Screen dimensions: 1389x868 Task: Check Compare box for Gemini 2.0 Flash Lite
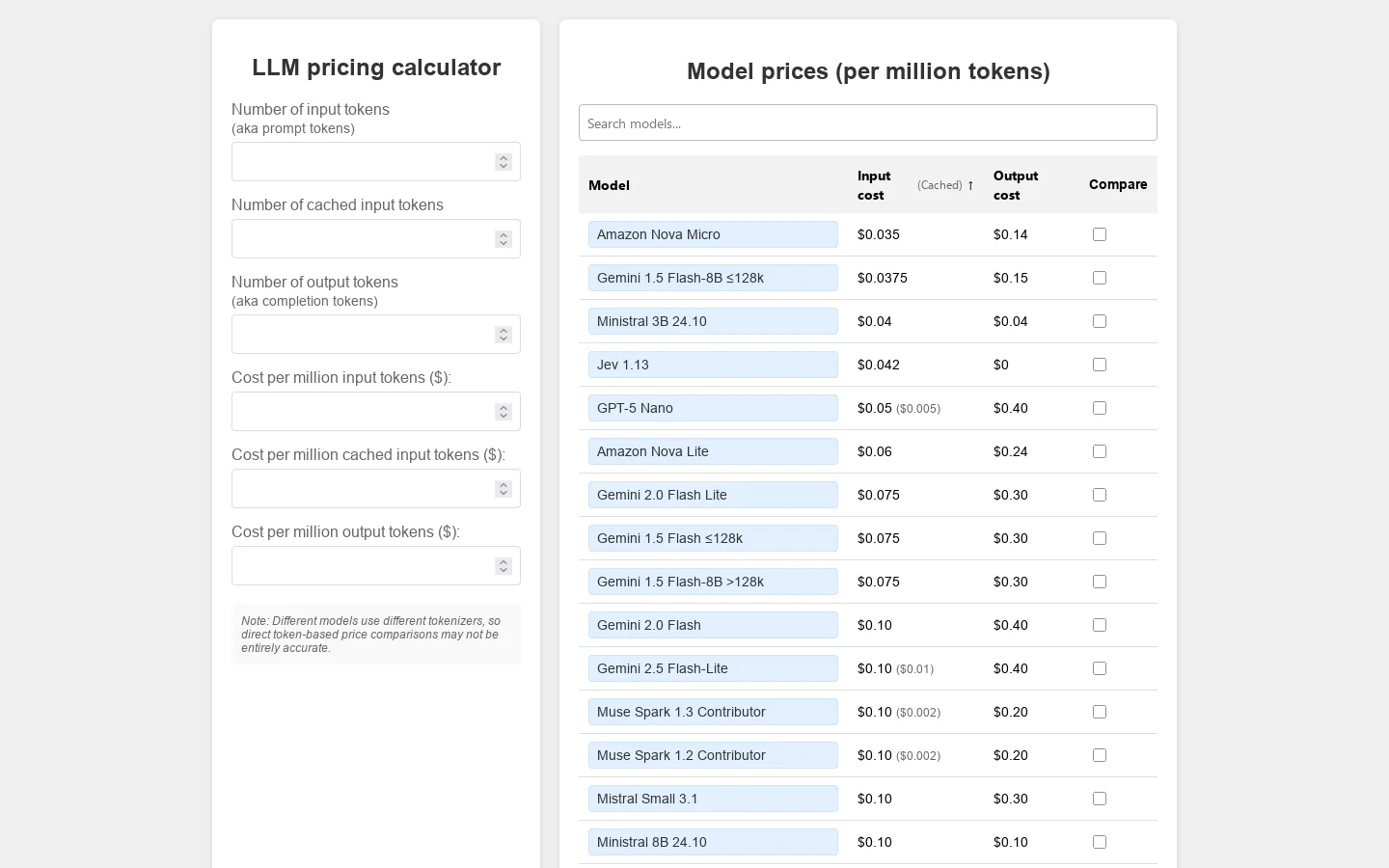click(1100, 495)
